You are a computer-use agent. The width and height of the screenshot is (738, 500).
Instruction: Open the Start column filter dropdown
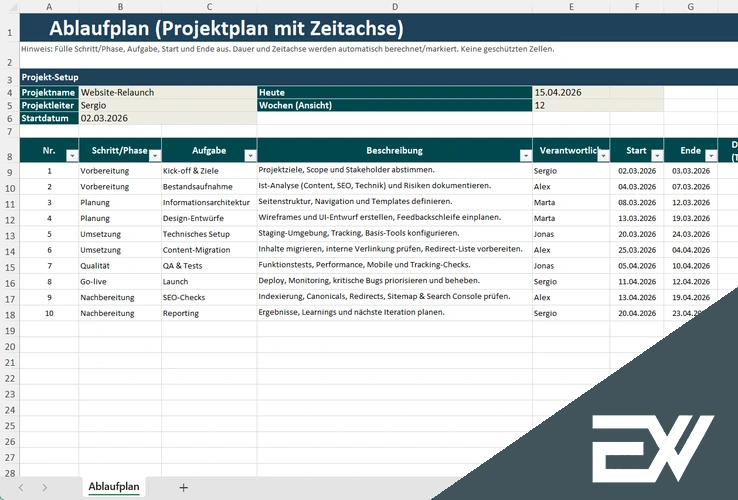click(x=657, y=156)
